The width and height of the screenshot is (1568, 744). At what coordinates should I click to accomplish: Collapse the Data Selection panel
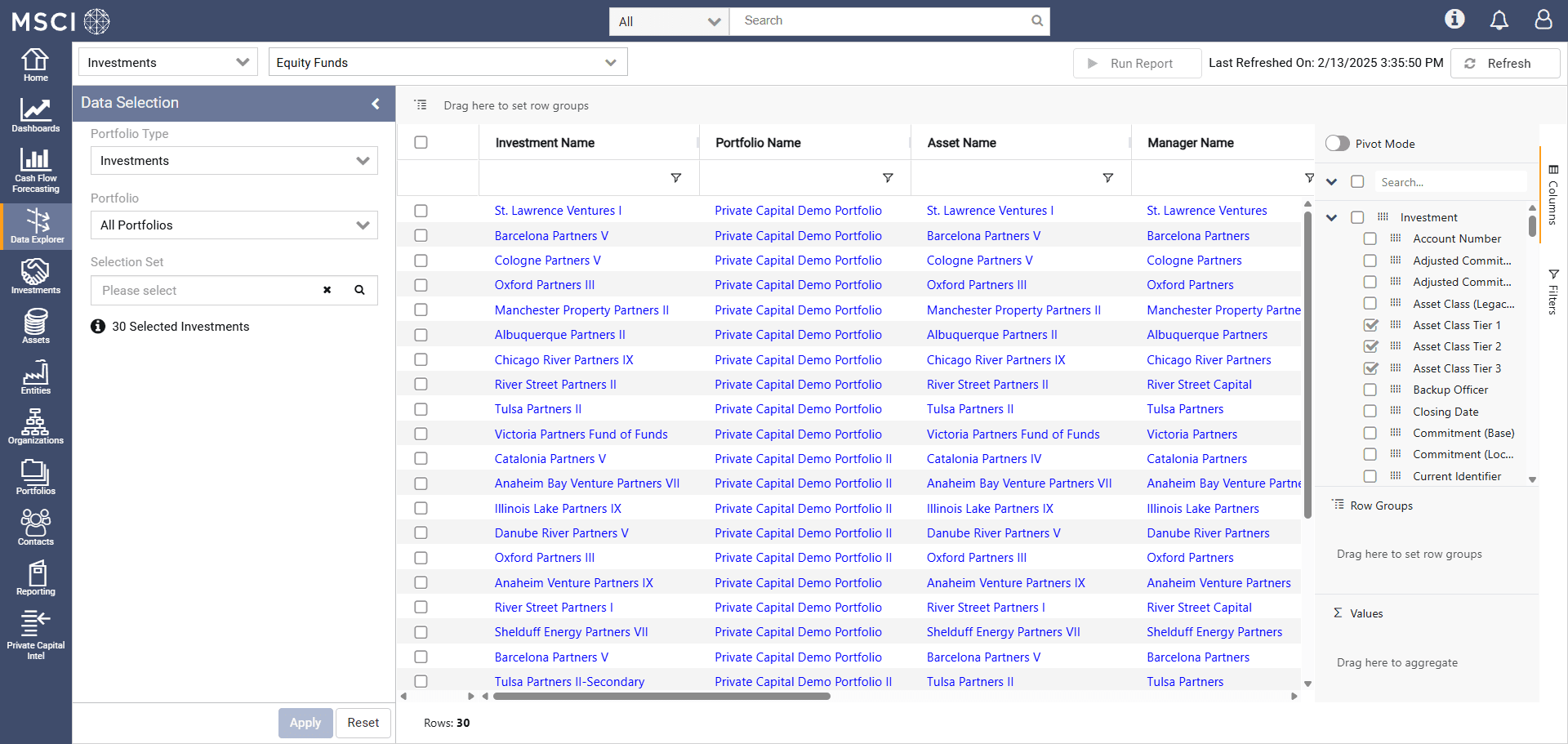pyautogui.click(x=376, y=104)
